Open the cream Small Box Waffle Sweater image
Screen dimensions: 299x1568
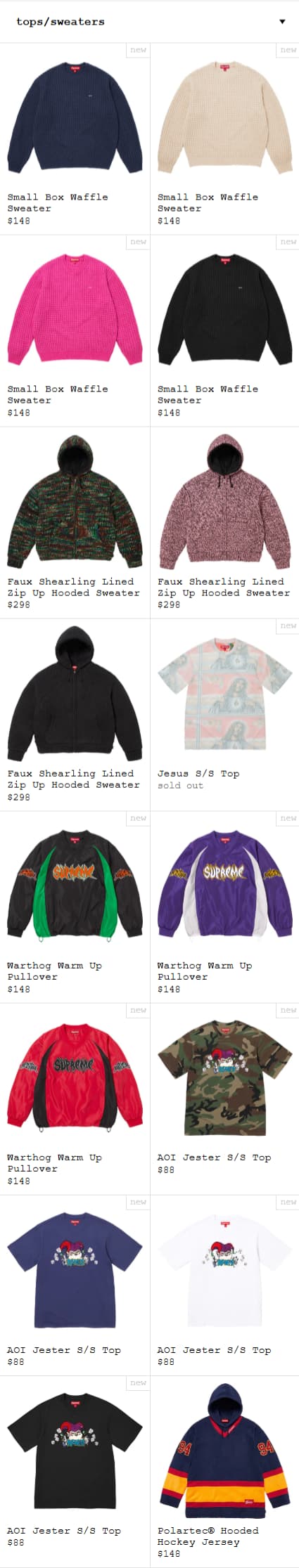224,117
